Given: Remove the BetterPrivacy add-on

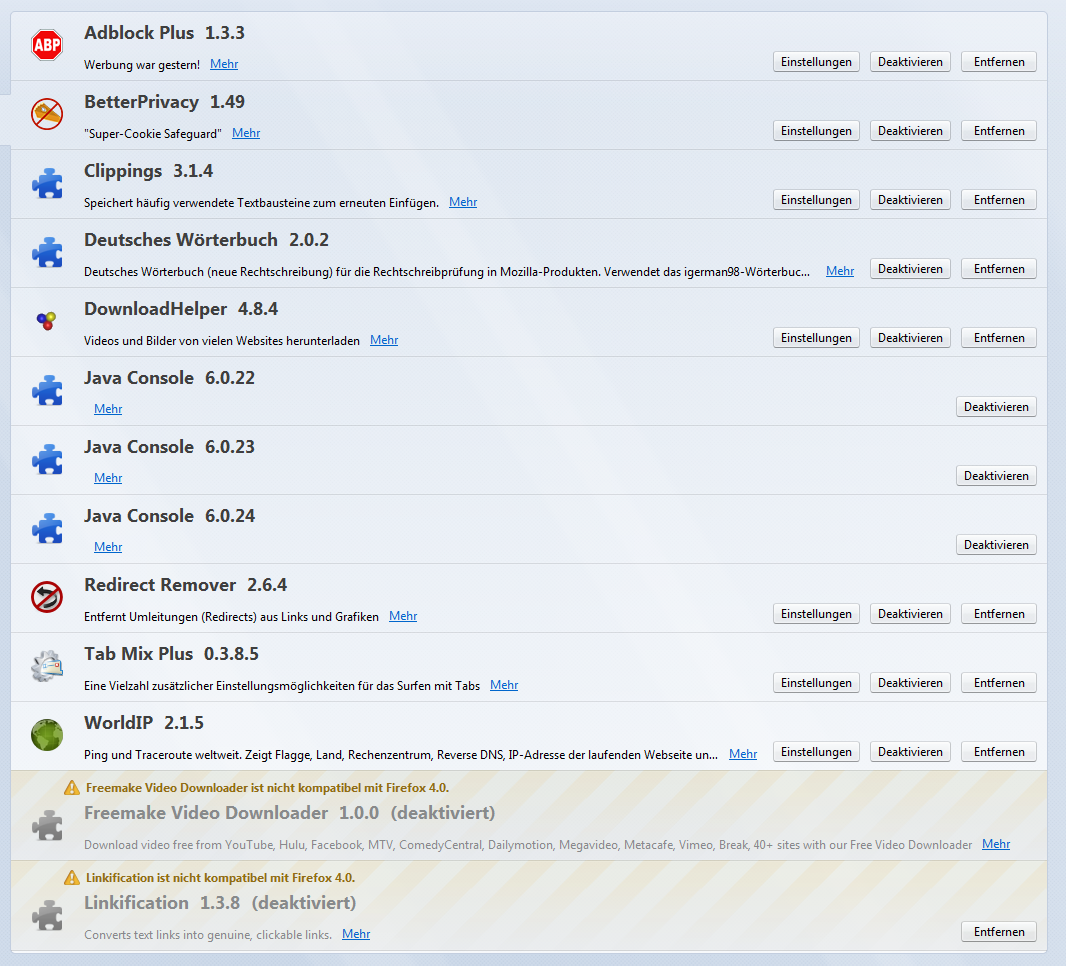Looking at the screenshot, I should tap(999, 131).
